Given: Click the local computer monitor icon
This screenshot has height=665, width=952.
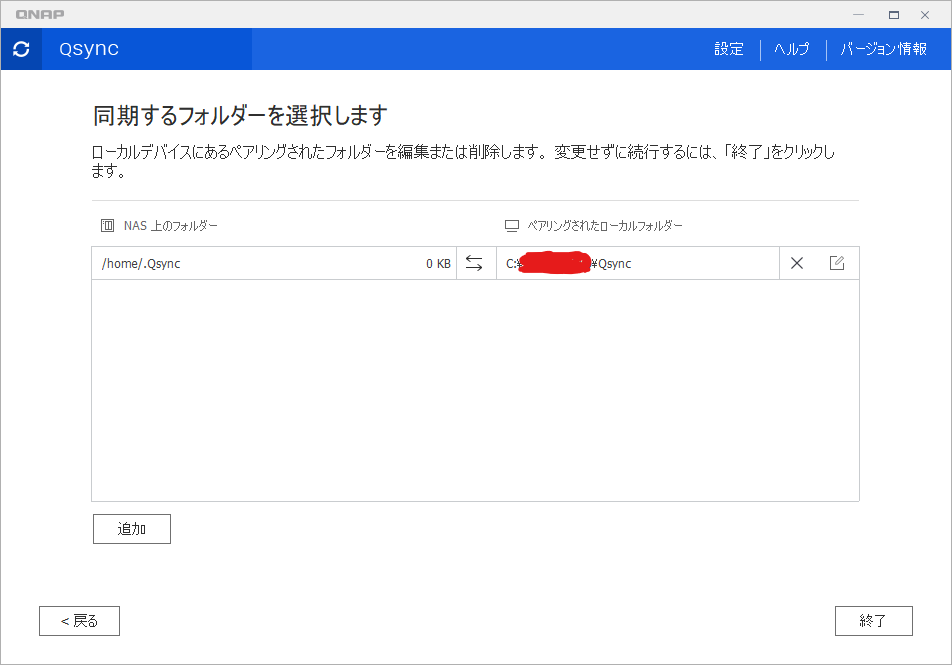Looking at the screenshot, I should [x=512, y=226].
